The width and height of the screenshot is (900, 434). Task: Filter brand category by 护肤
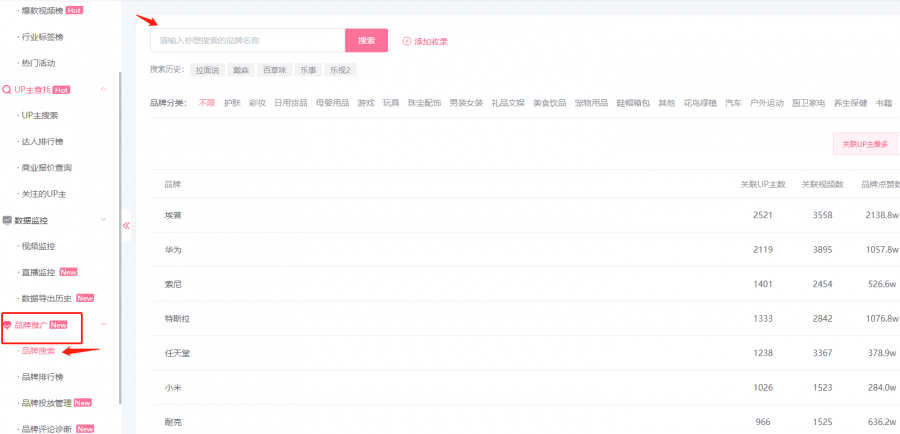[232, 103]
